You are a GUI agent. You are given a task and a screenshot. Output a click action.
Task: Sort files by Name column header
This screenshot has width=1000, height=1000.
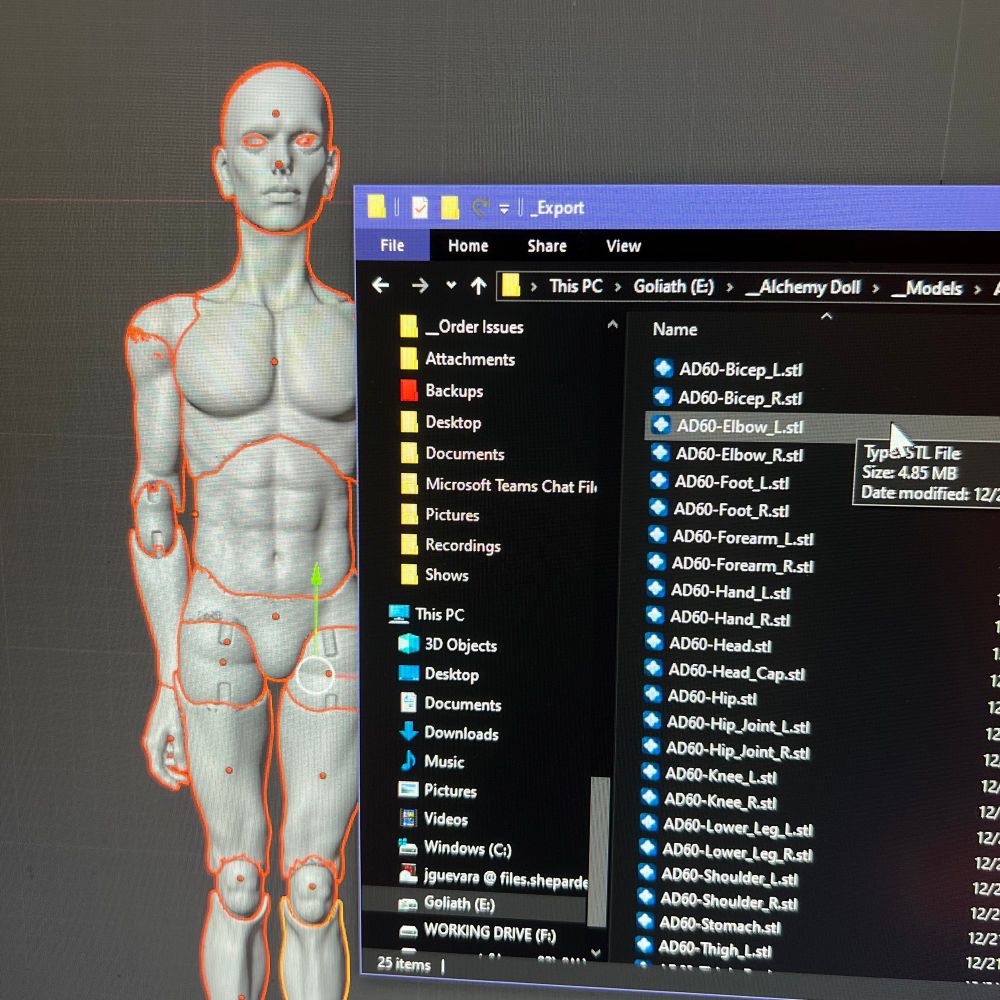coord(675,329)
